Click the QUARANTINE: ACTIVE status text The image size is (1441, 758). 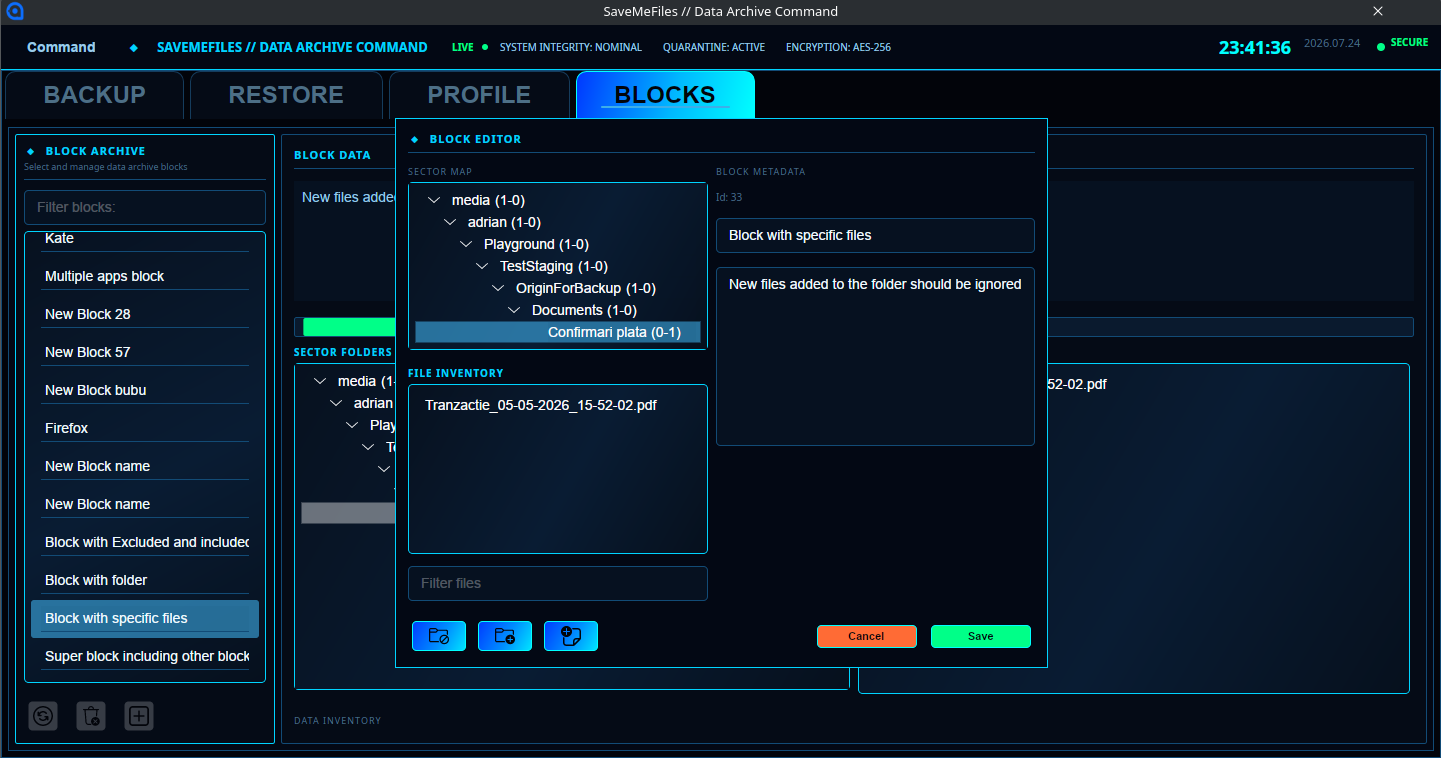click(714, 47)
